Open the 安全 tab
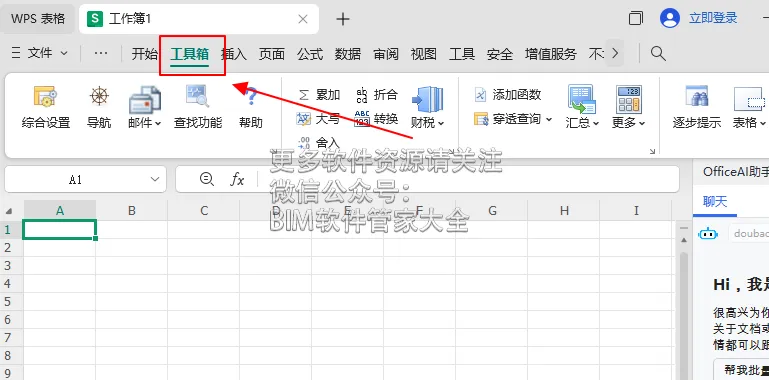 500,53
